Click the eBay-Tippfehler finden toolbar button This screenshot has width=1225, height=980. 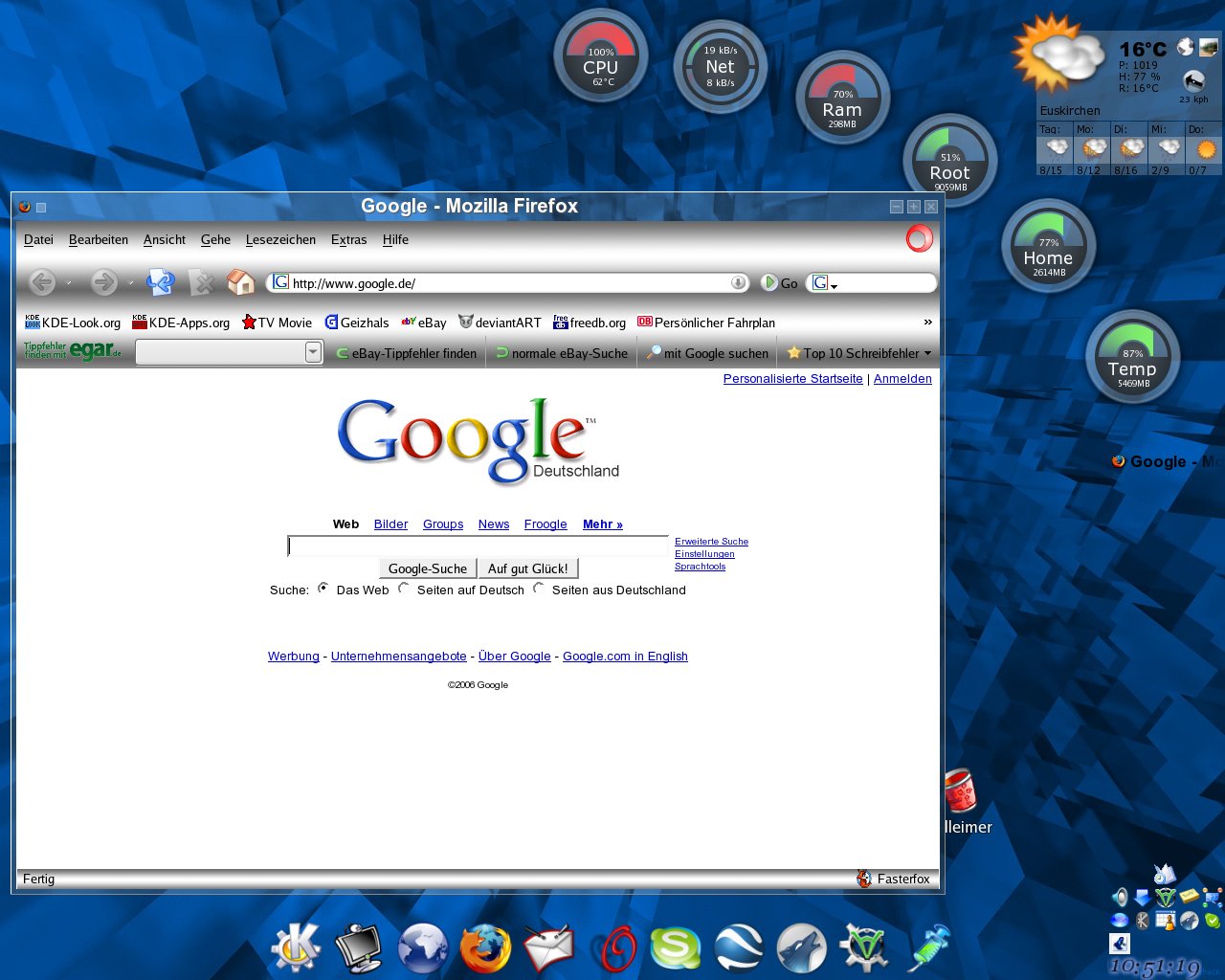pos(406,353)
